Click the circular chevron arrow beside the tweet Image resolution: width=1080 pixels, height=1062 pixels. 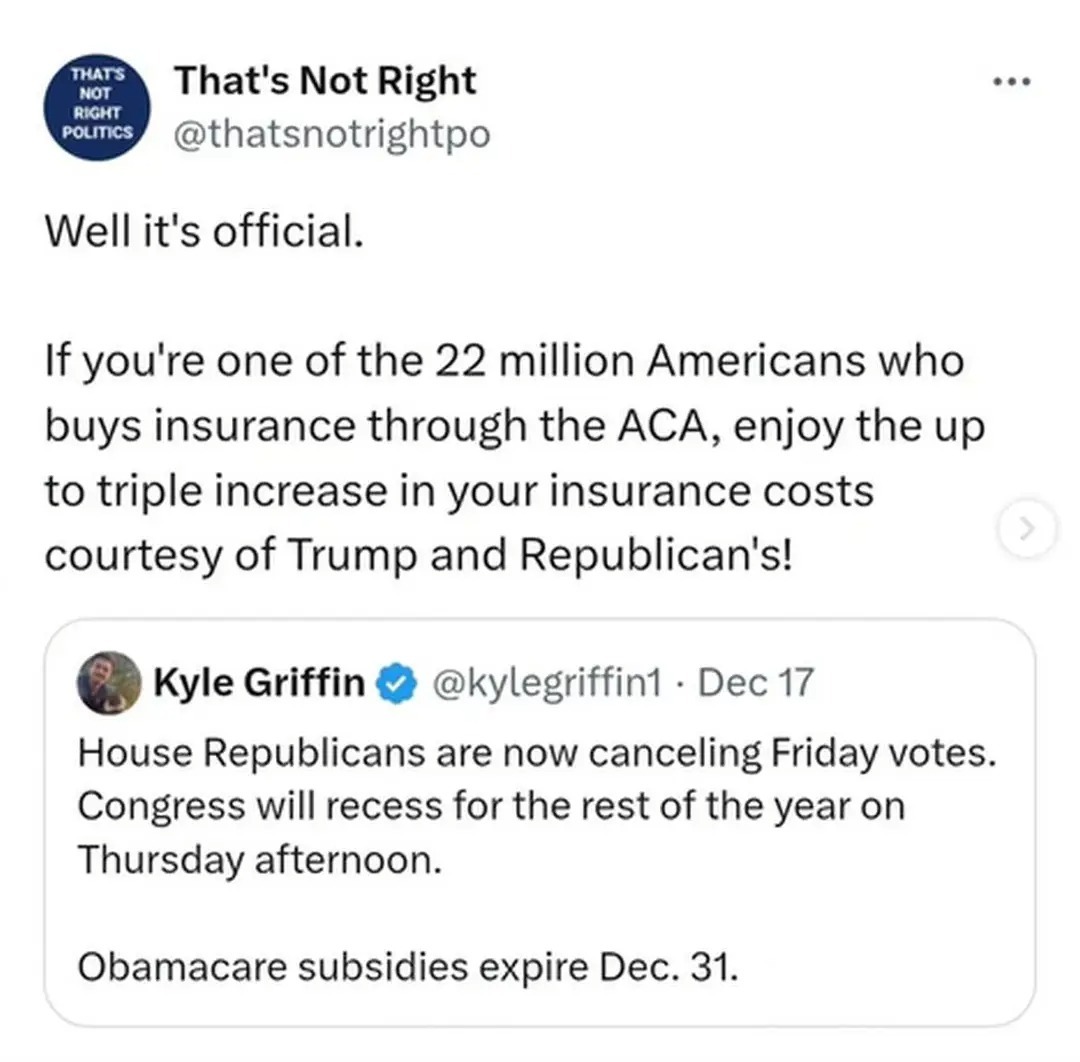coord(1026,530)
